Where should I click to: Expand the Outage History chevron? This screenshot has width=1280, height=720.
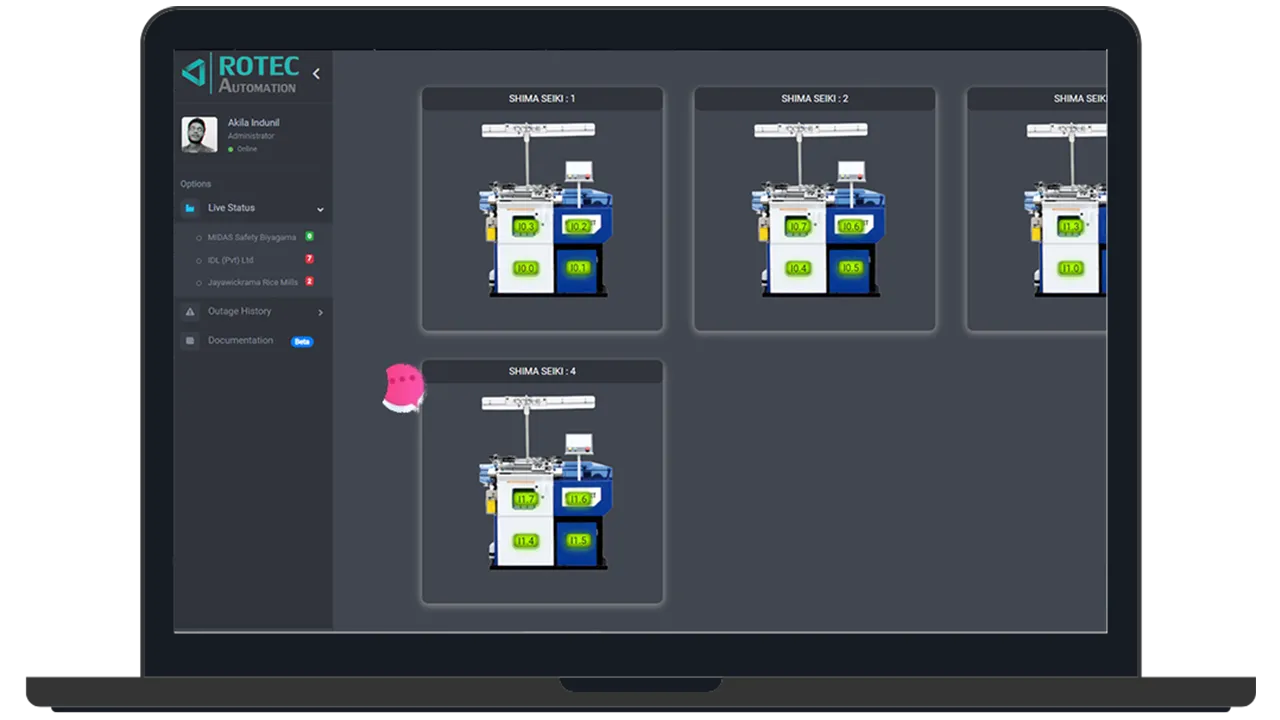(x=320, y=313)
